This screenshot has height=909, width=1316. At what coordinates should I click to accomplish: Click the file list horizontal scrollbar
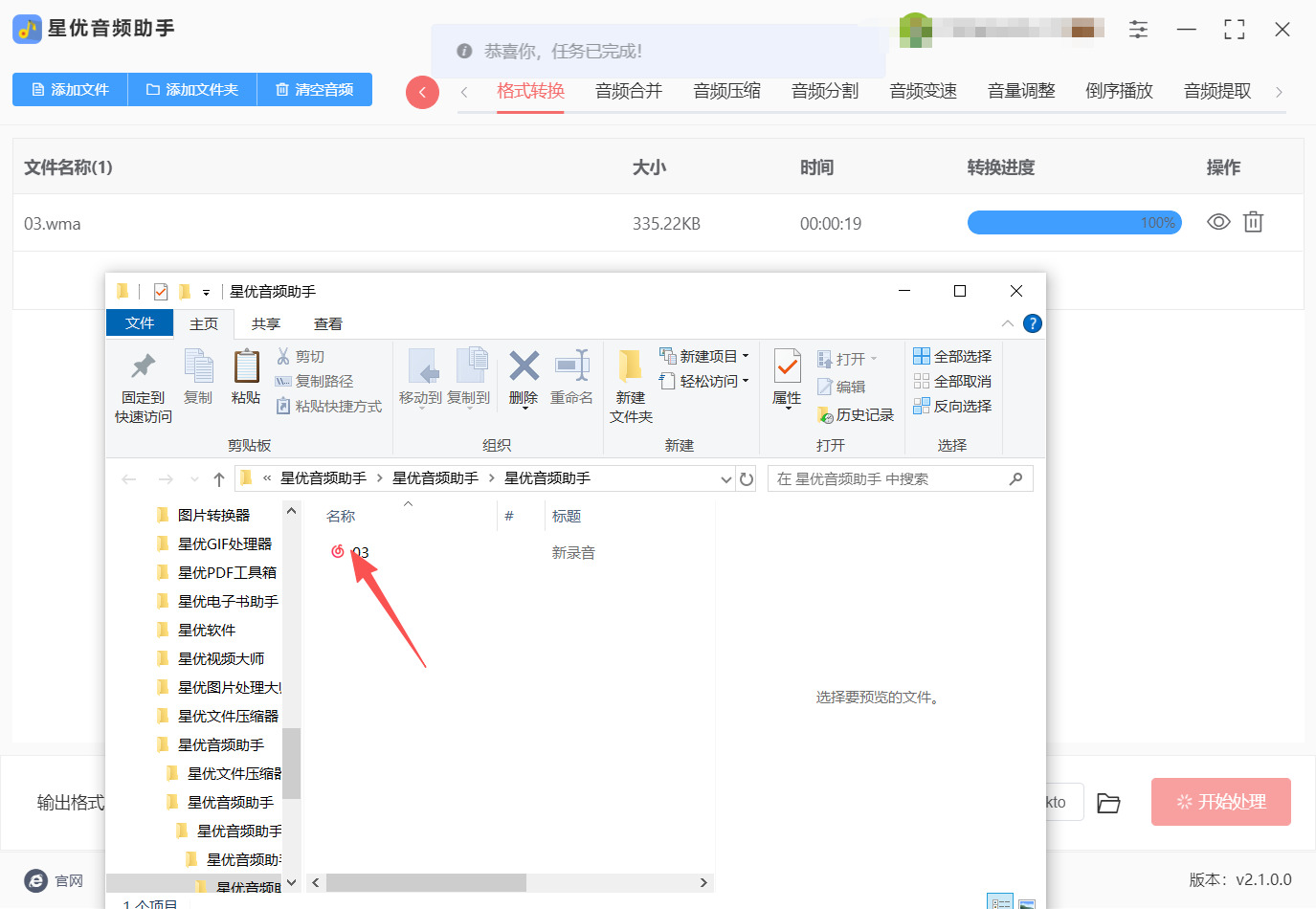click(x=426, y=882)
